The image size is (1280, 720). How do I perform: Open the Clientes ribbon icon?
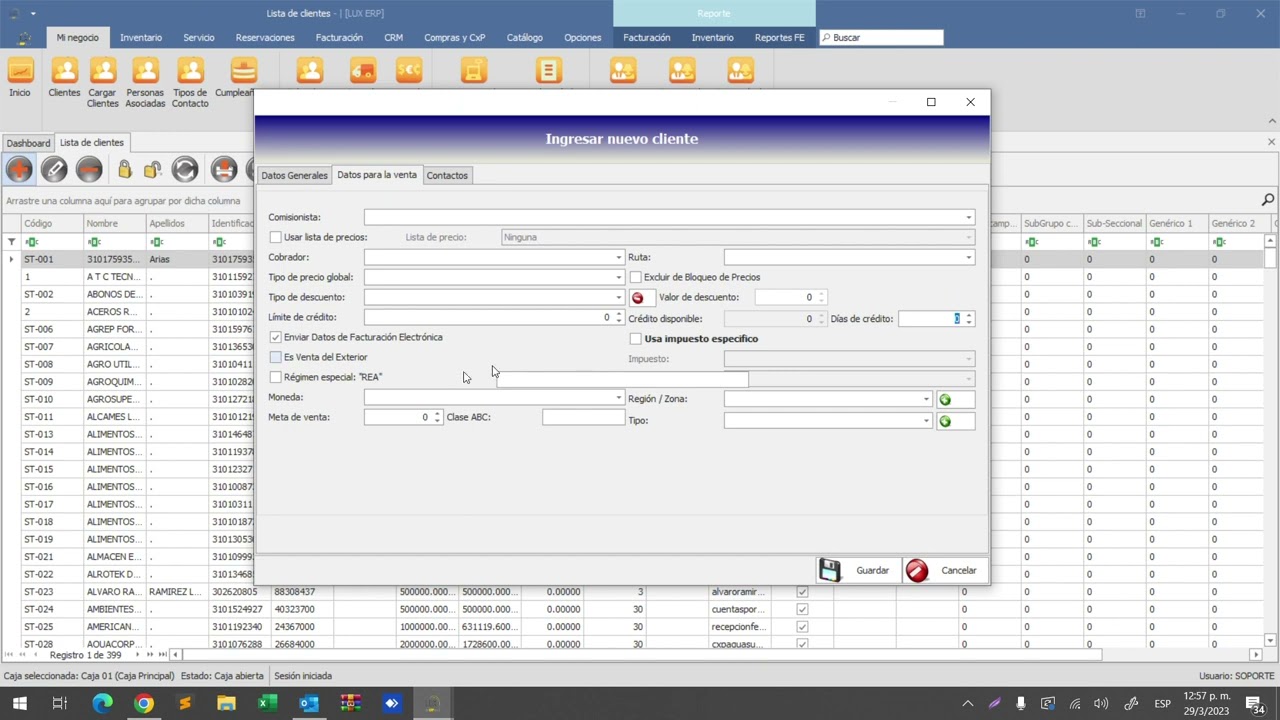click(x=64, y=78)
